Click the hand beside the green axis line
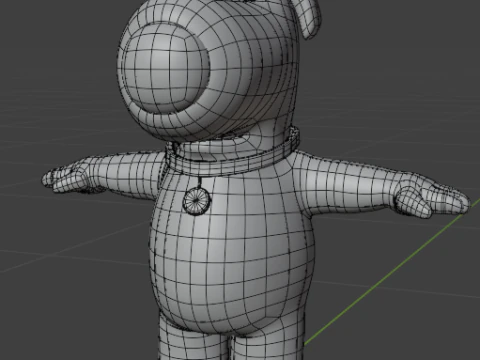 pos(432,197)
